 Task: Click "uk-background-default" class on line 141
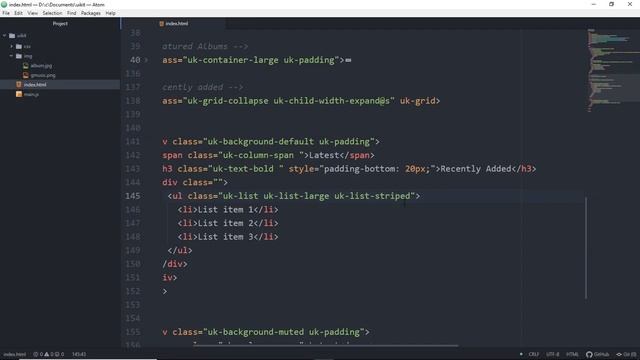(261, 142)
